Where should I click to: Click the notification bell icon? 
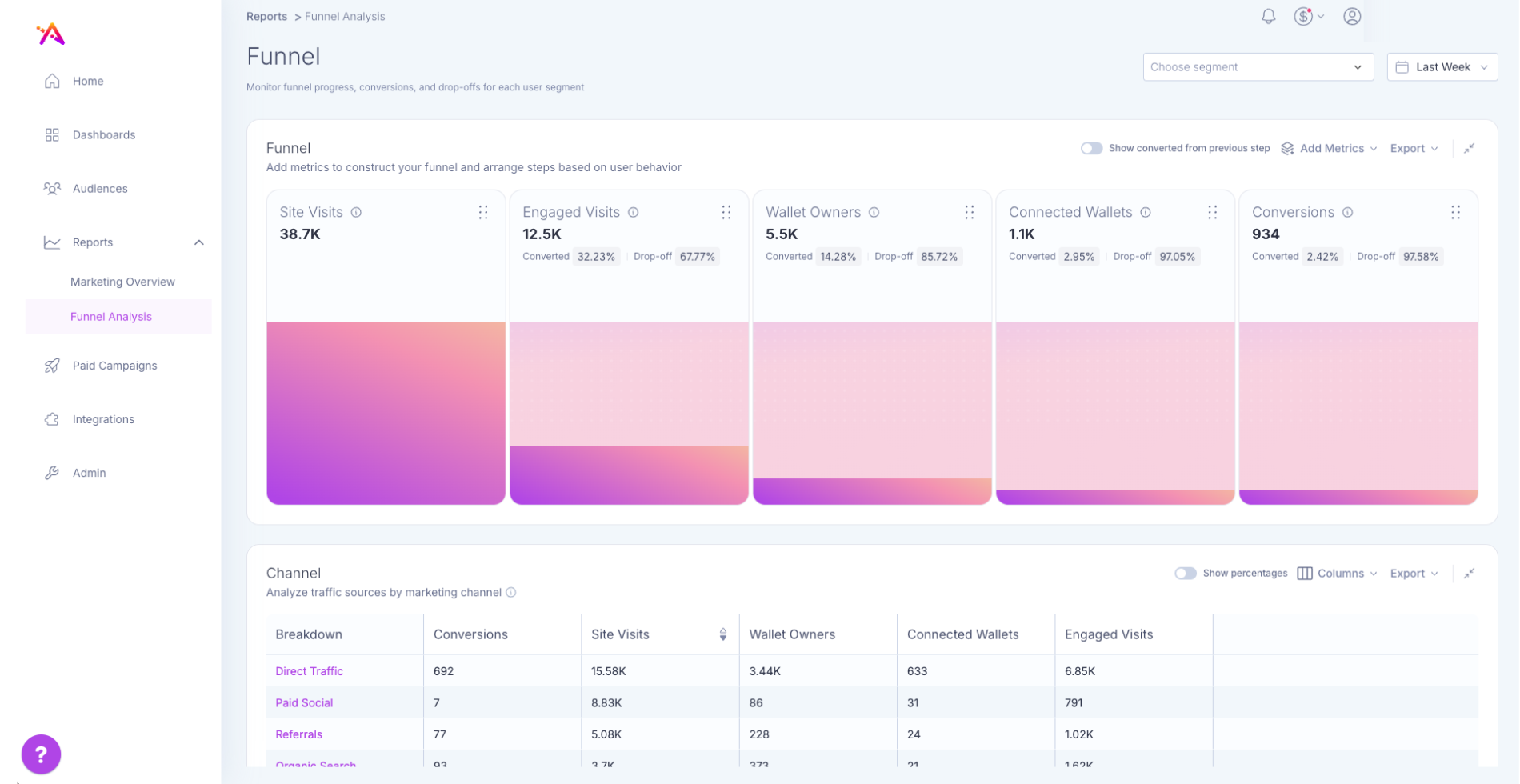pyautogui.click(x=1268, y=17)
